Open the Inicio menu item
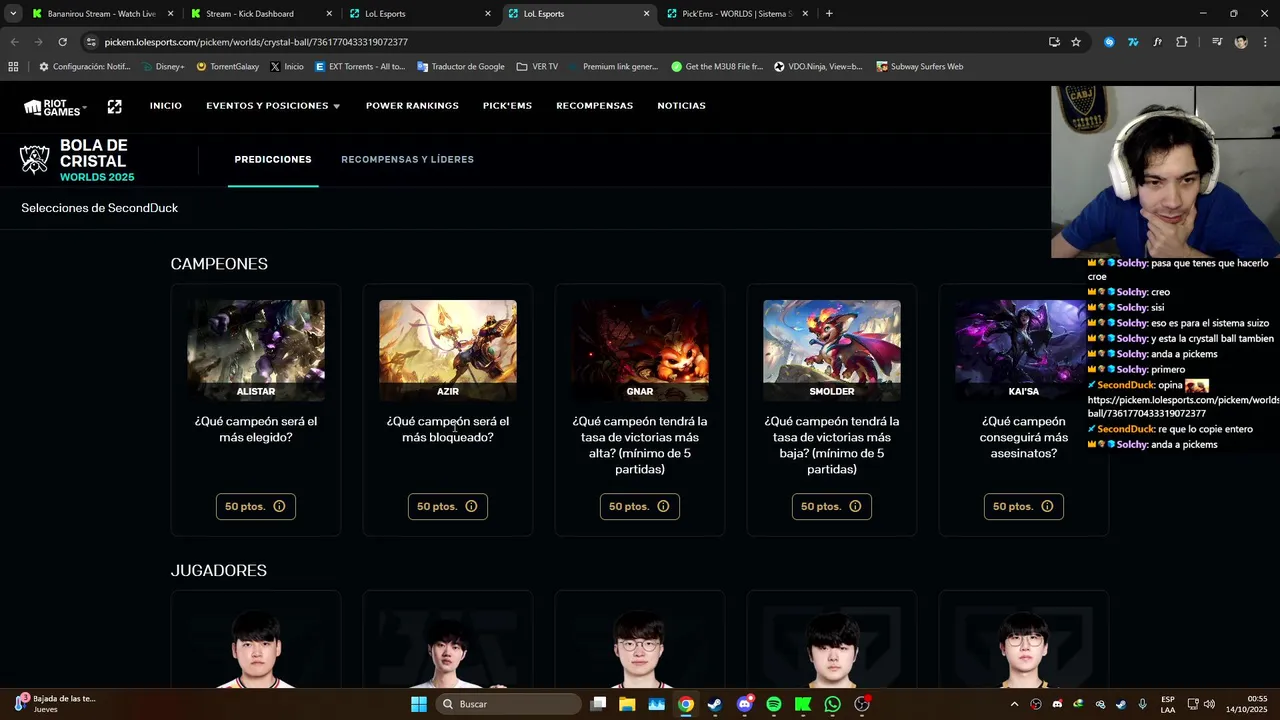Viewport: 1280px width, 720px height. click(x=166, y=106)
